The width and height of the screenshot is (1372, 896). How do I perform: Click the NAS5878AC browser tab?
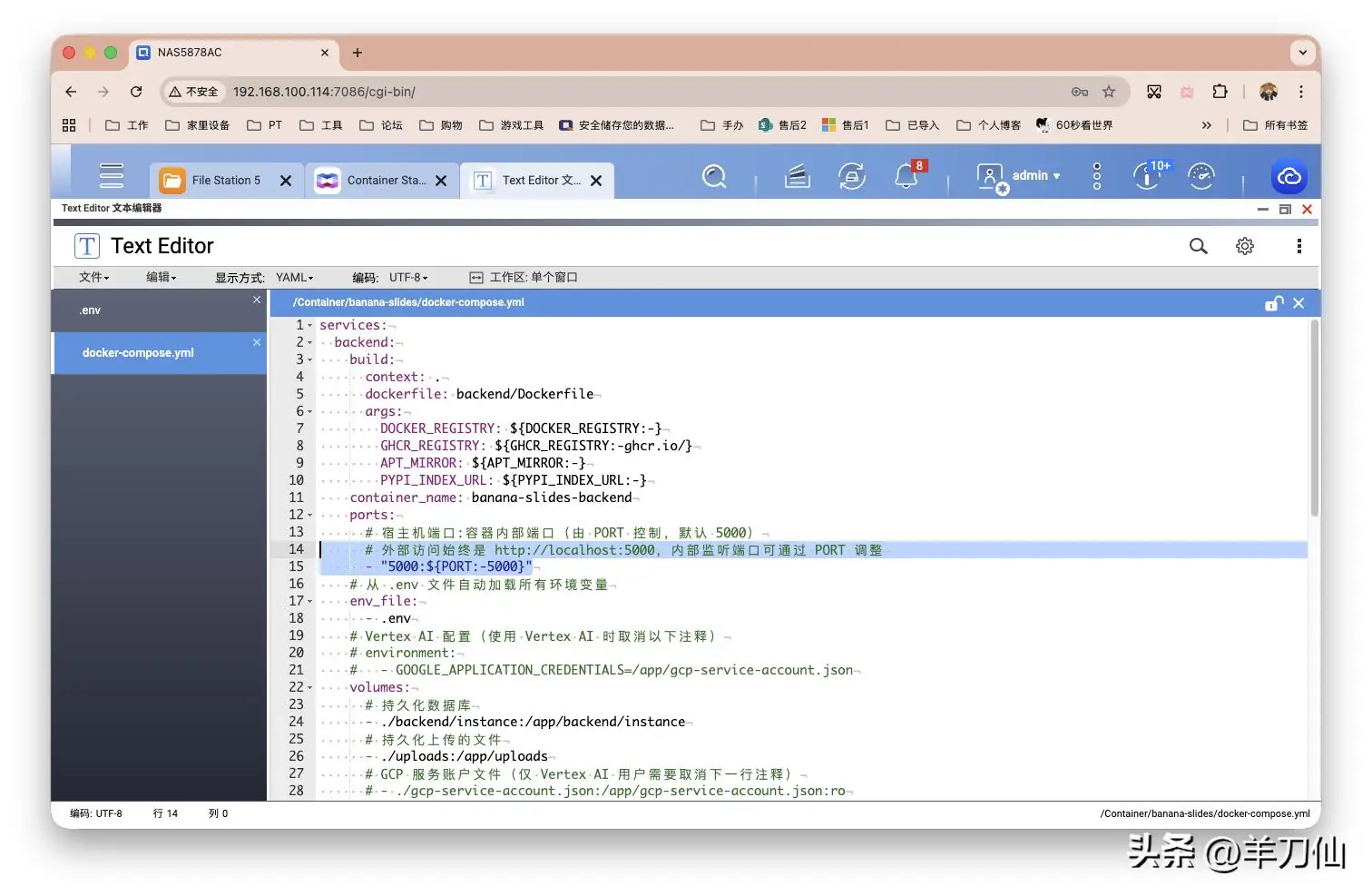pos(234,53)
